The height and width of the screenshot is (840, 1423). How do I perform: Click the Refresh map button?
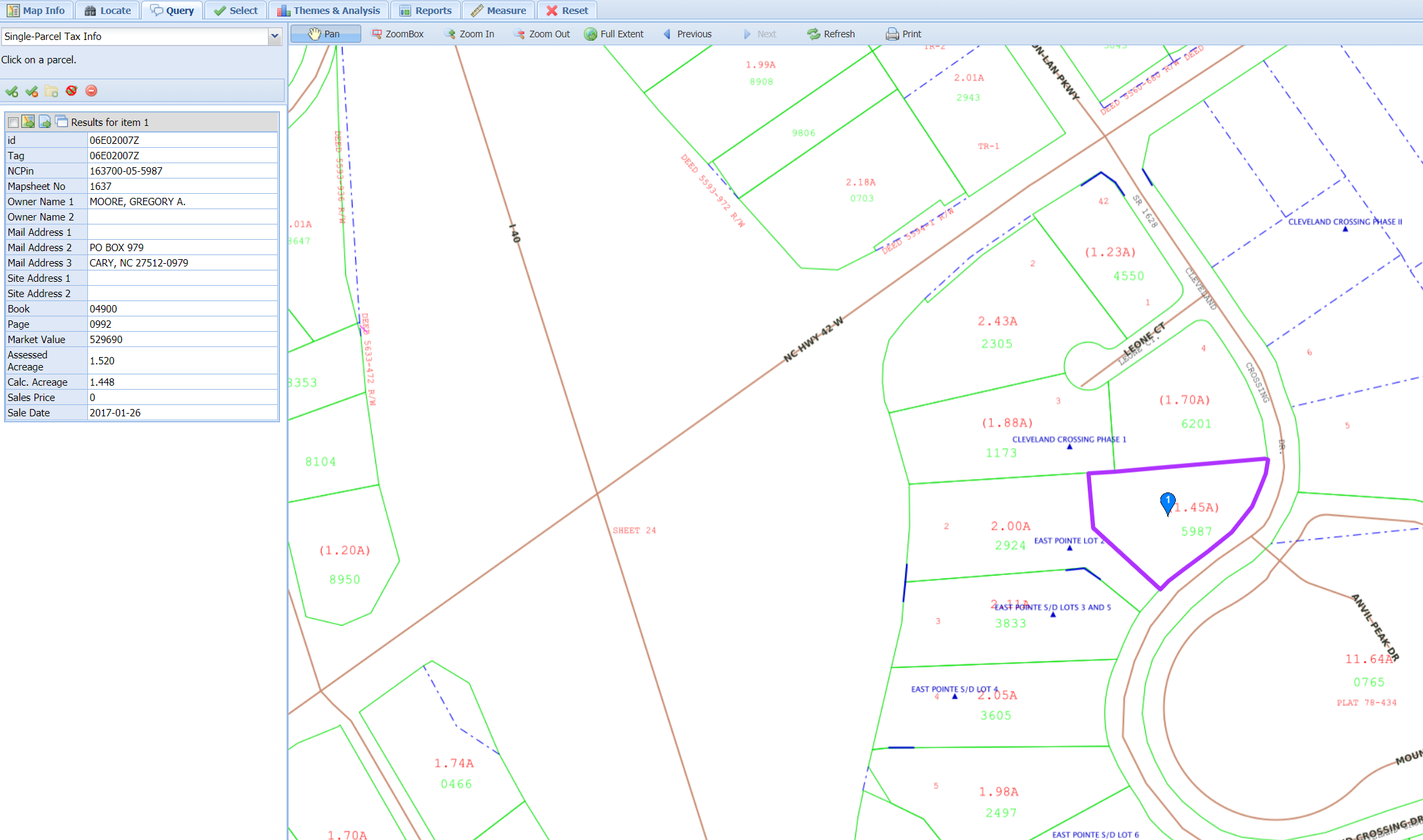[830, 34]
